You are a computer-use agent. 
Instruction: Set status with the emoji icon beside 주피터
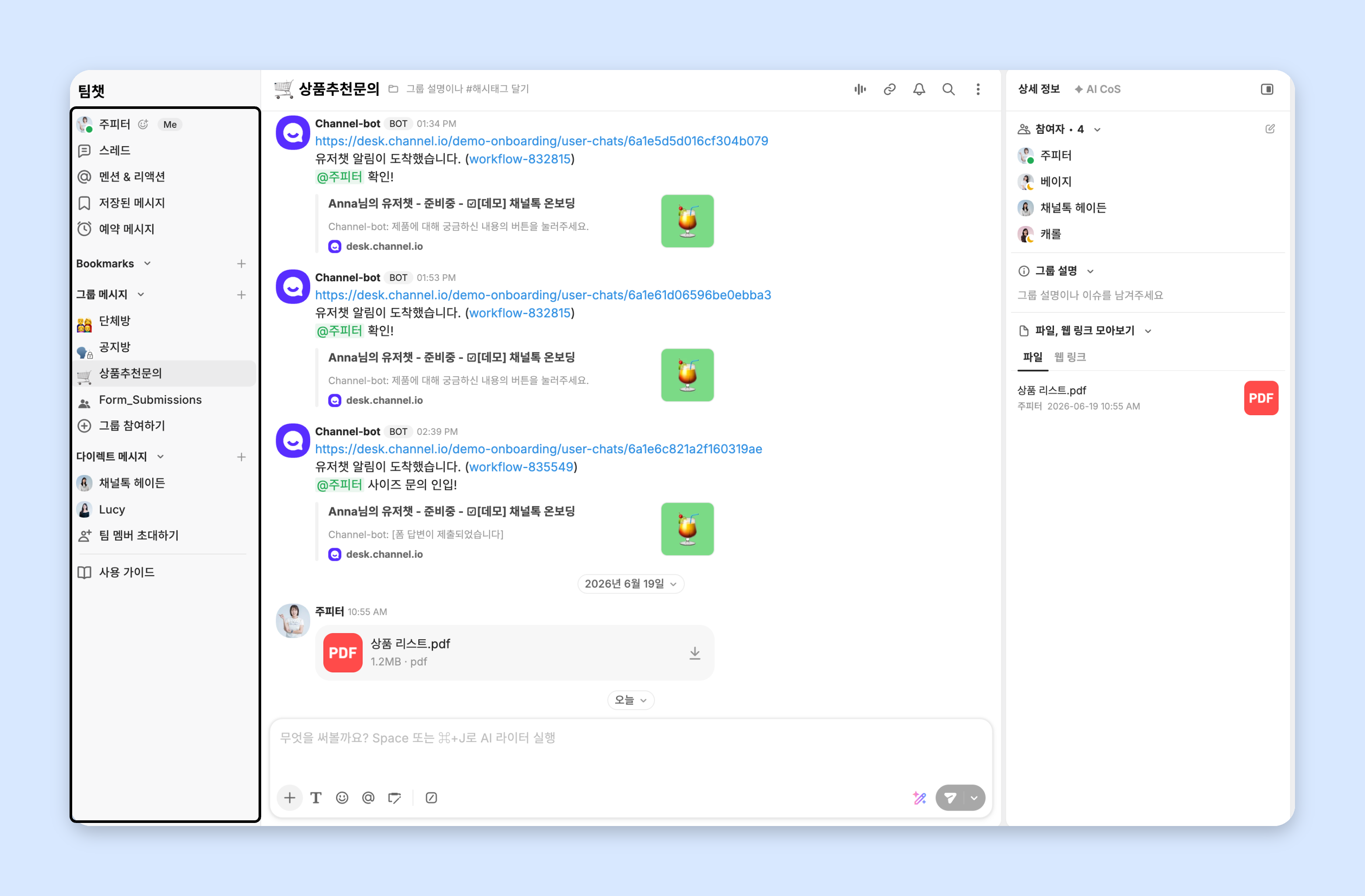pos(143,125)
